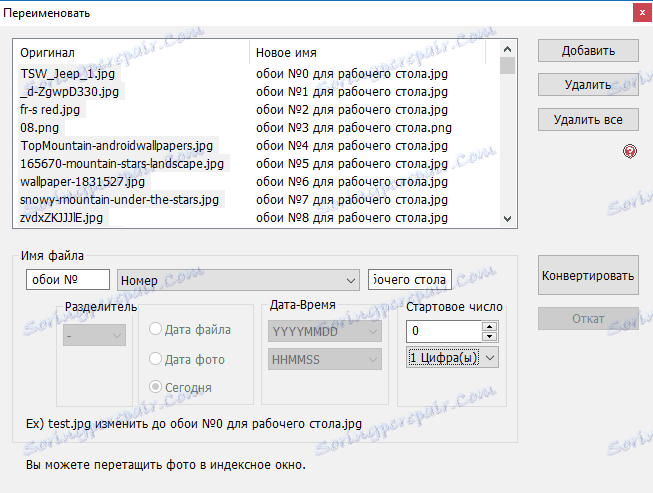Select snowy-mountain-under-the-stars.jpg row
This screenshot has width=653, height=493.
(x=120, y=200)
